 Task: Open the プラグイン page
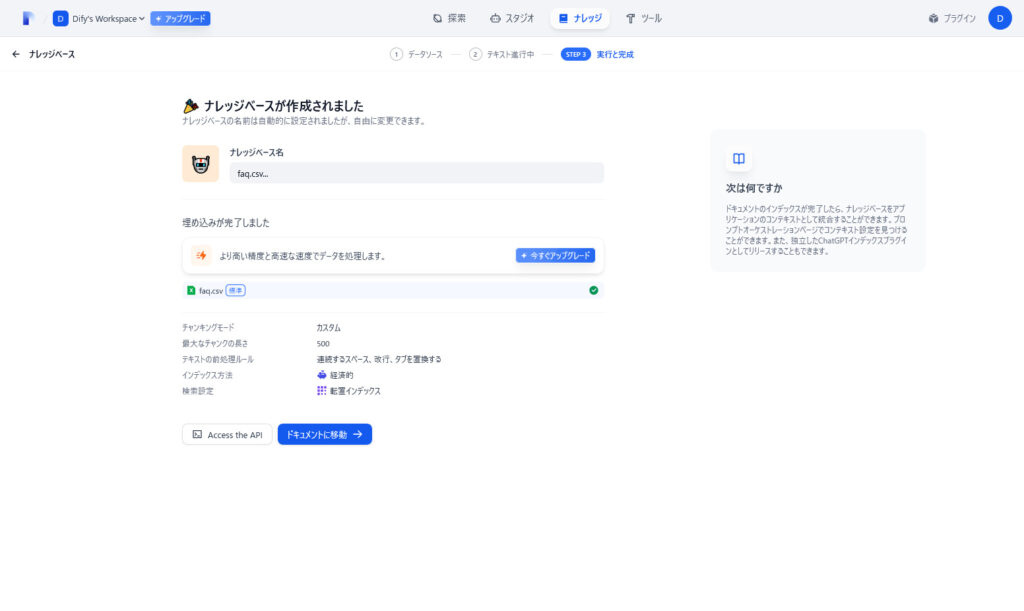[951, 18]
